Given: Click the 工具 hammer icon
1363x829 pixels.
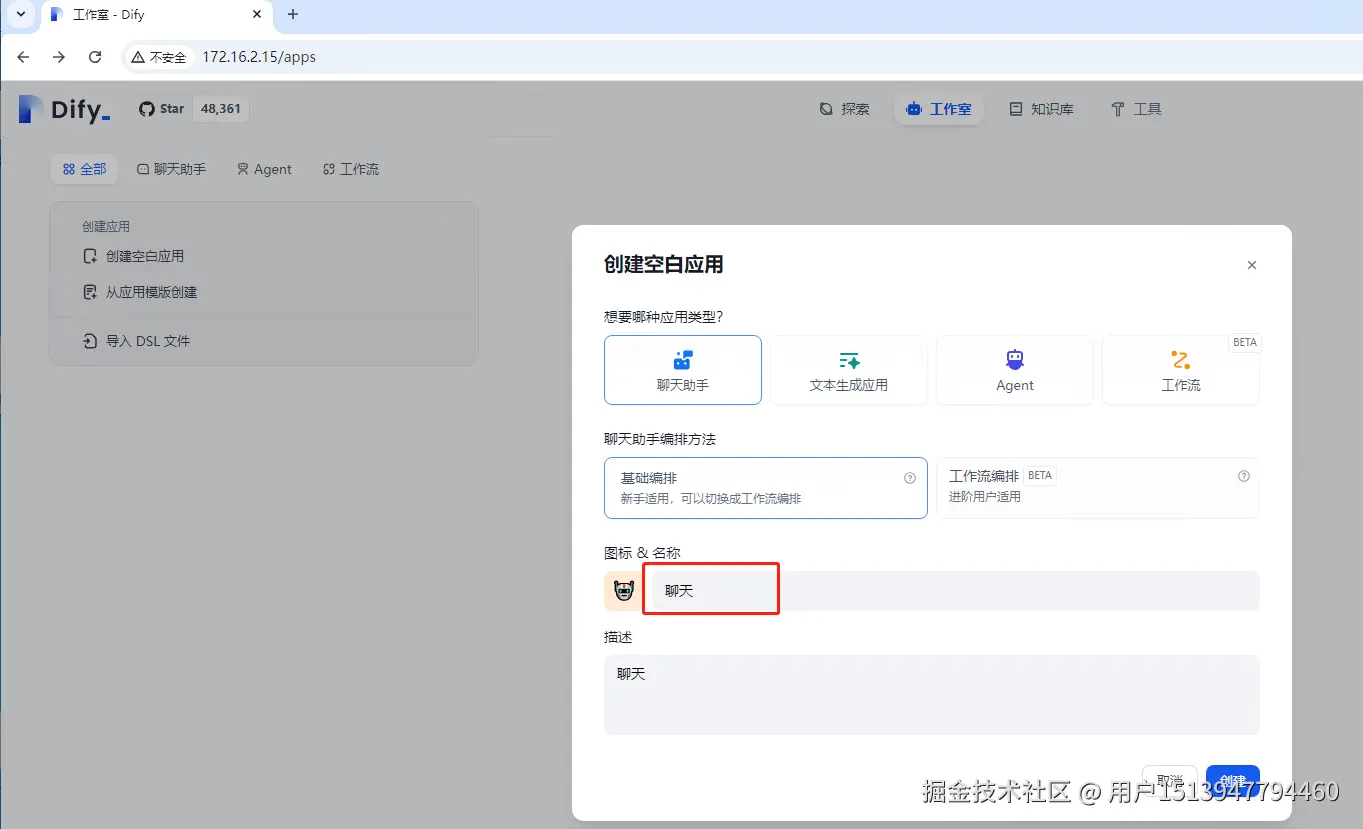Looking at the screenshot, I should click(1118, 109).
